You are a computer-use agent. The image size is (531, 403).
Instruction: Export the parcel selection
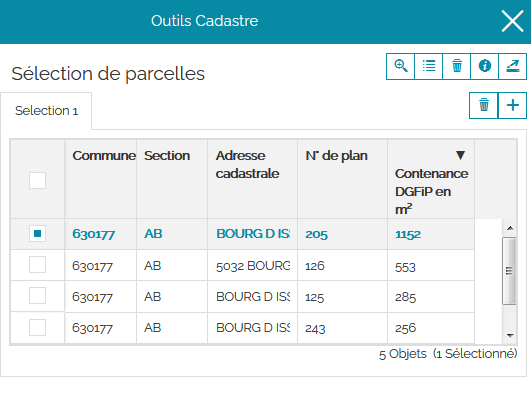coord(513,66)
